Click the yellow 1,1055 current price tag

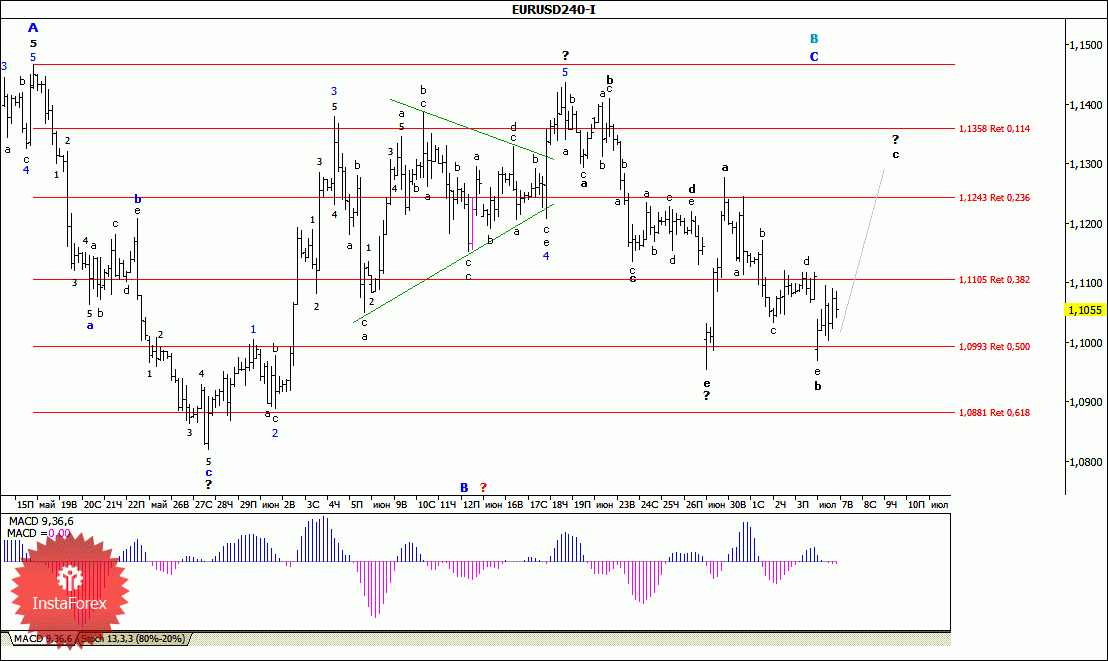tap(1085, 310)
